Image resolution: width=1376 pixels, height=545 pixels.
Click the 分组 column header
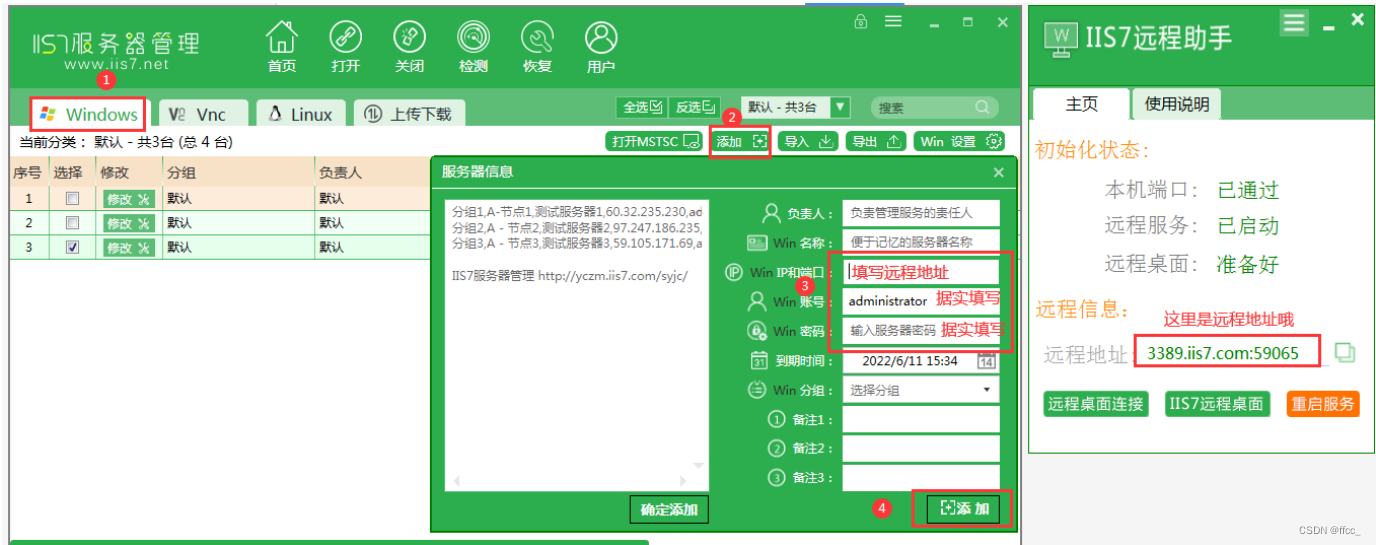coord(238,172)
